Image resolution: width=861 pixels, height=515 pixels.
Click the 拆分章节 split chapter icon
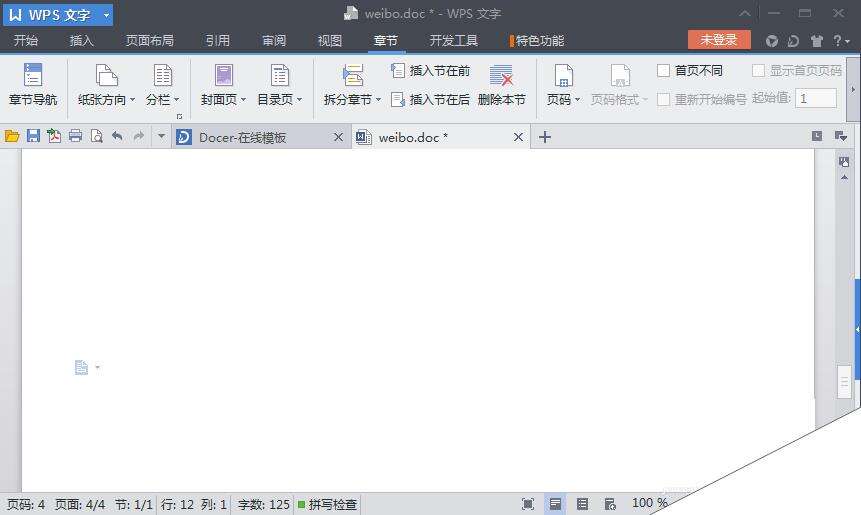click(x=353, y=75)
